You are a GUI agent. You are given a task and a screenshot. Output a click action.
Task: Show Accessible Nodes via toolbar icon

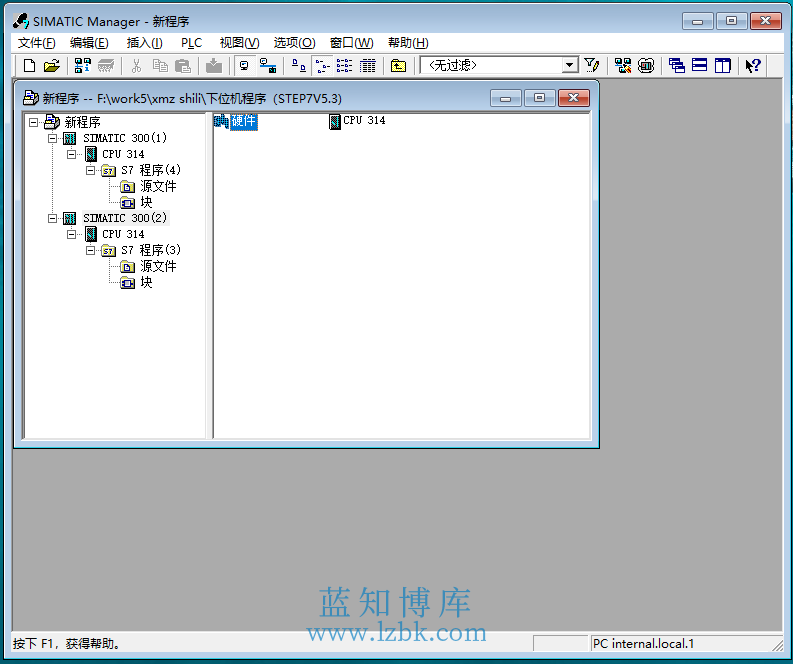pyautogui.click(x=82, y=66)
